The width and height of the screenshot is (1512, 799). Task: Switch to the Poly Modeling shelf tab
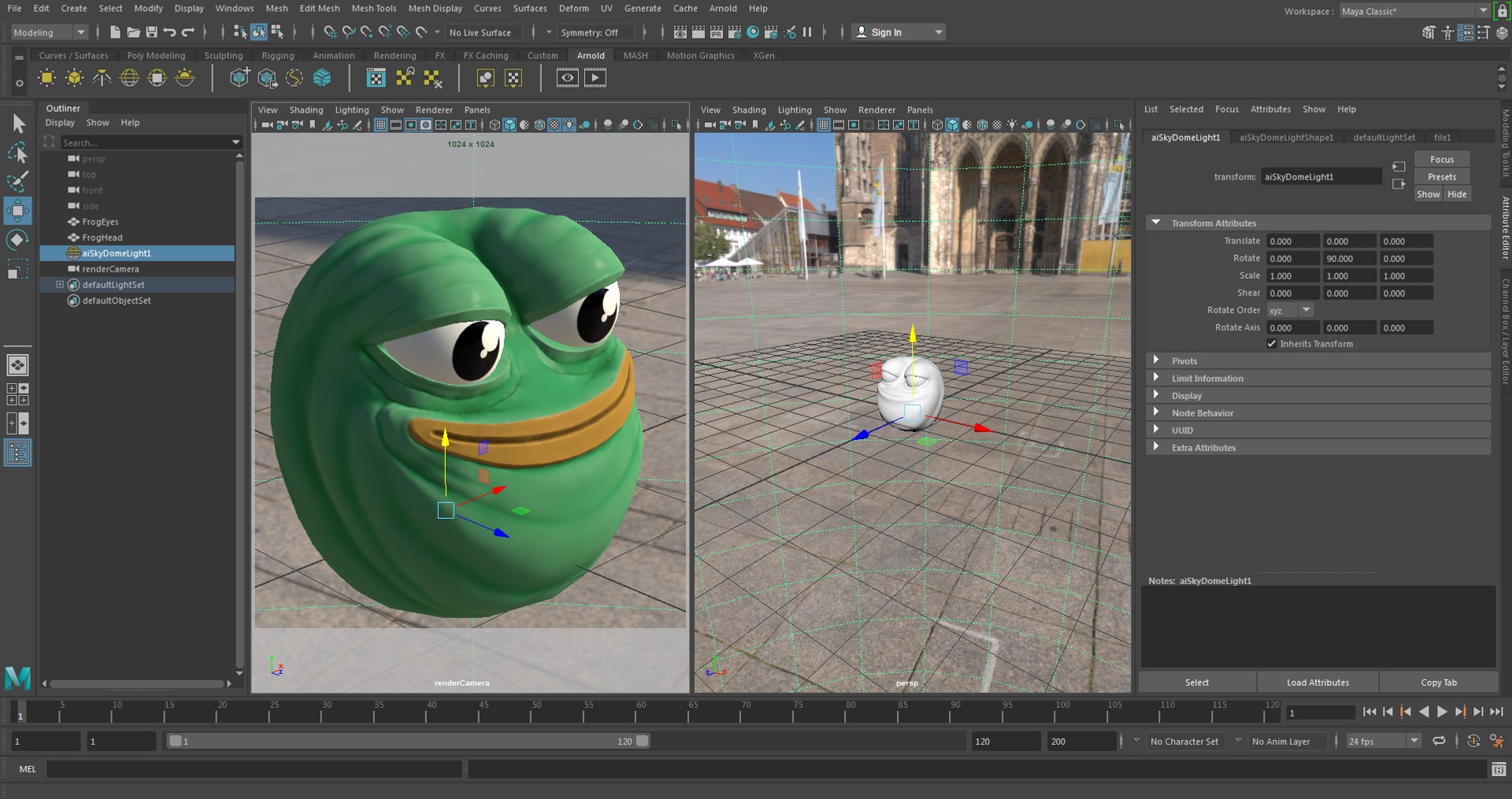click(x=156, y=56)
